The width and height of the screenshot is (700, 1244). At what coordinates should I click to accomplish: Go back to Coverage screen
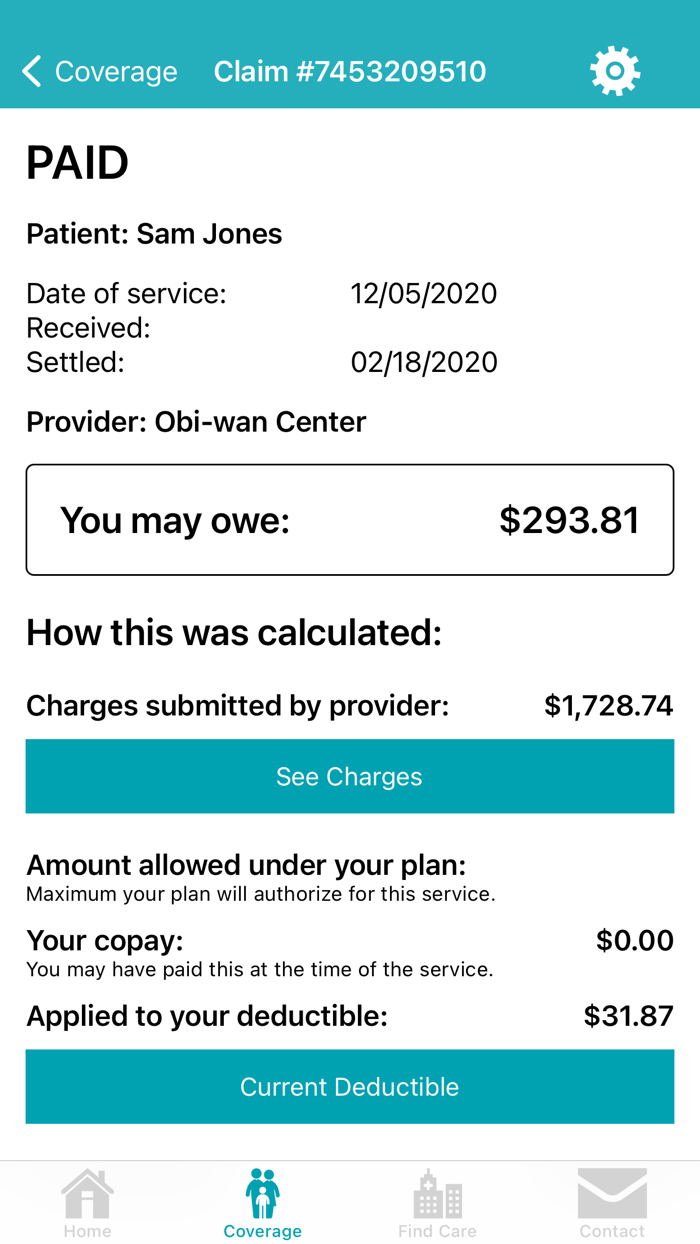(115, 72)
